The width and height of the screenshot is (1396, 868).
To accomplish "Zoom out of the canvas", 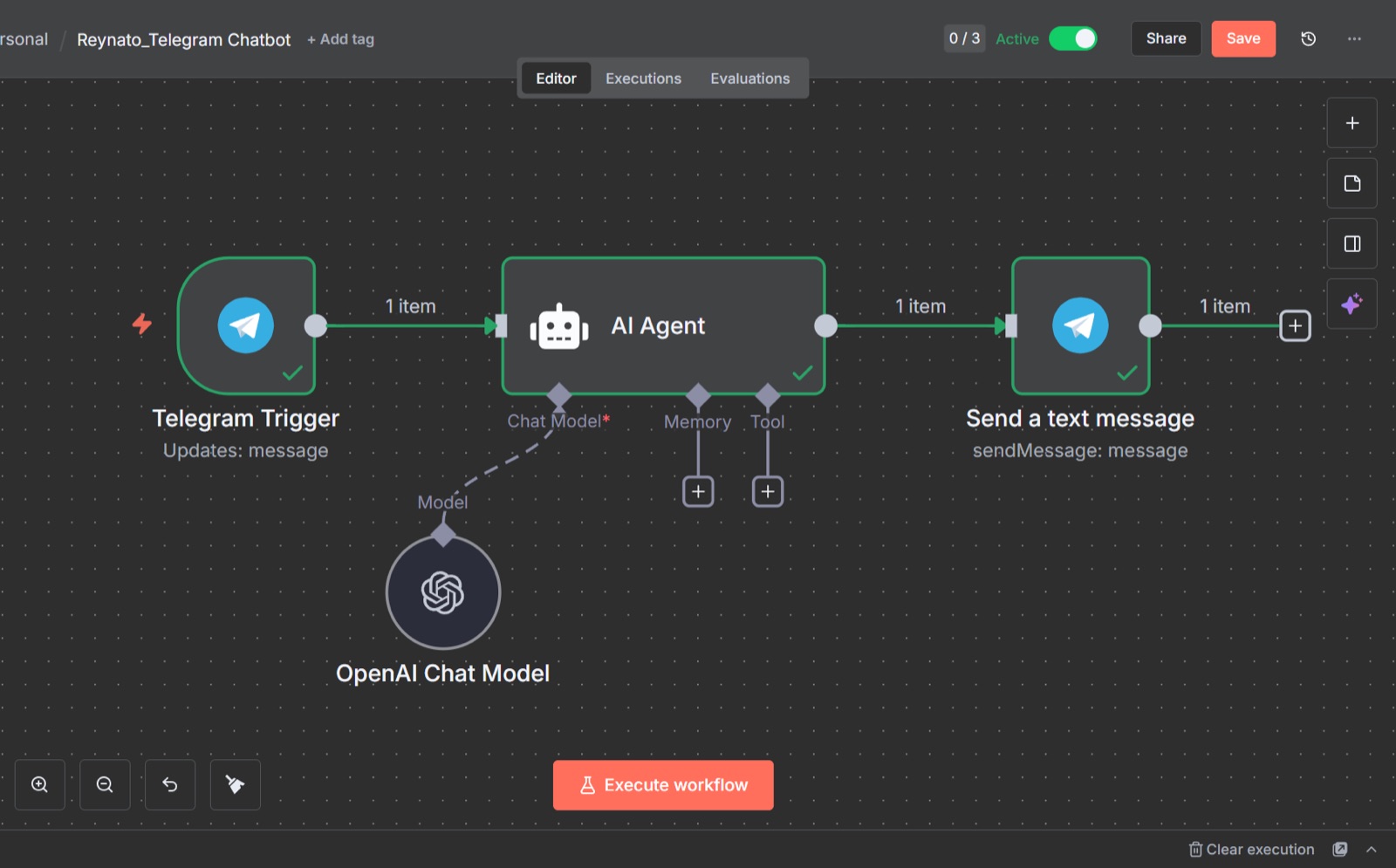I will coord(105,784).
